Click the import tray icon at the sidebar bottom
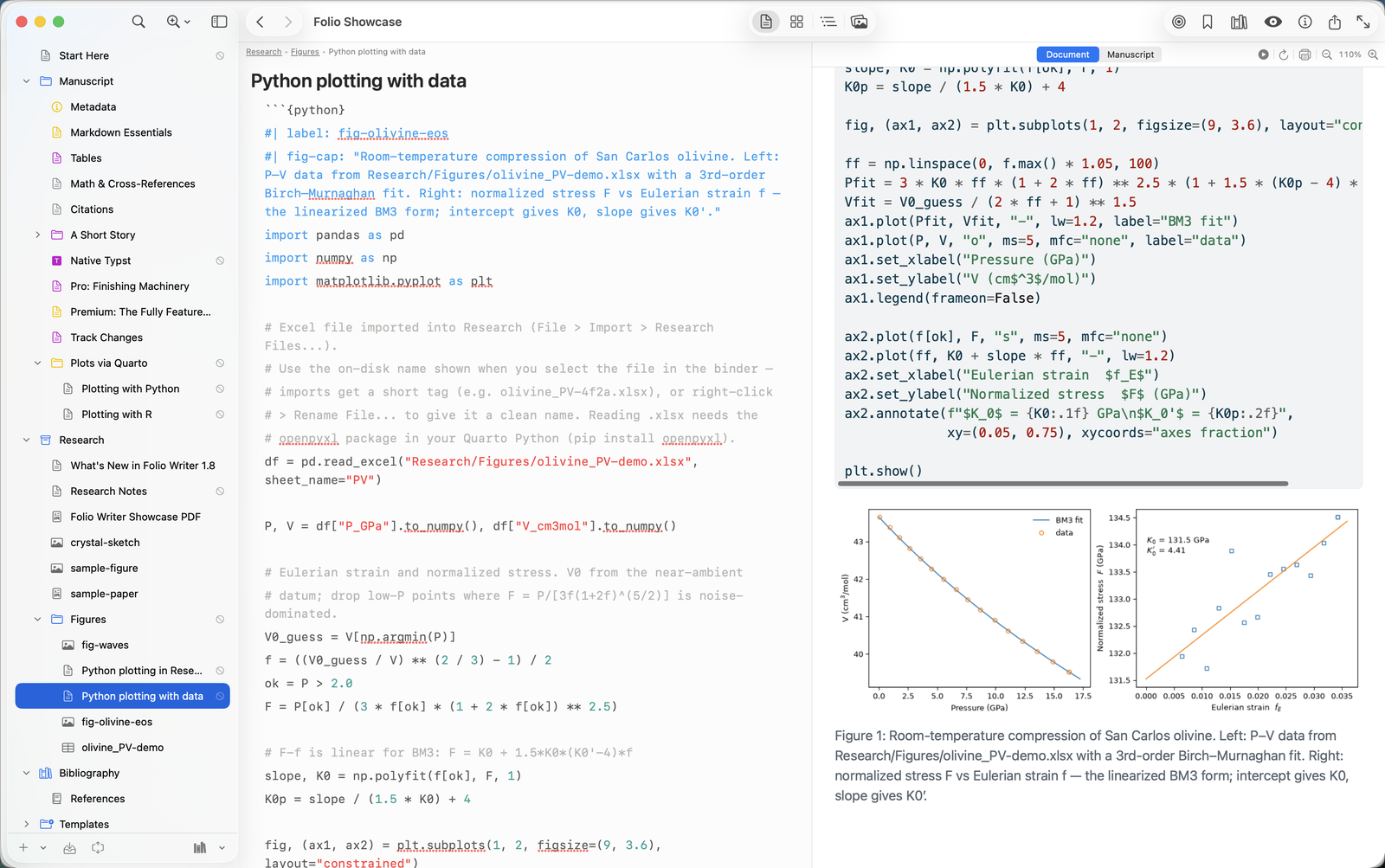The image size is (1385, 868). (70, 848)
